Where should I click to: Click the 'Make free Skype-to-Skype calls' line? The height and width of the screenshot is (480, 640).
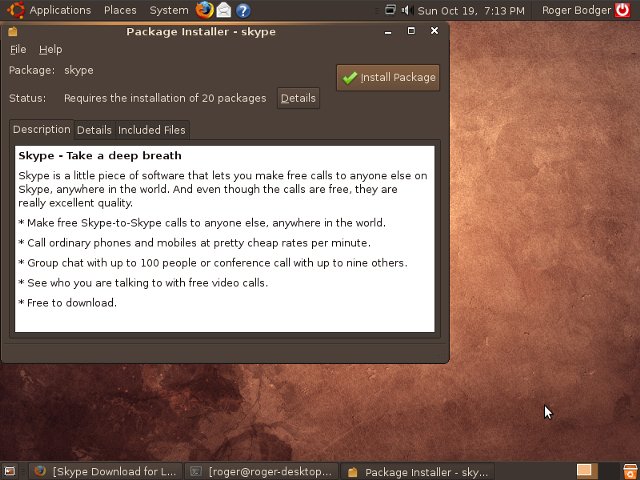pyautogui.click(x=202, y=223)
